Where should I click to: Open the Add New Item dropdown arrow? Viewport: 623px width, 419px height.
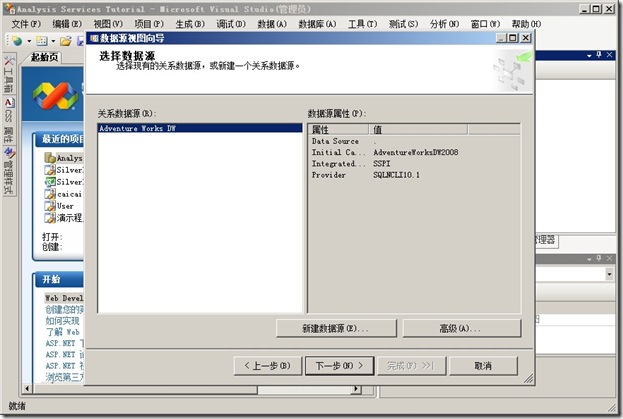[53, 41]
